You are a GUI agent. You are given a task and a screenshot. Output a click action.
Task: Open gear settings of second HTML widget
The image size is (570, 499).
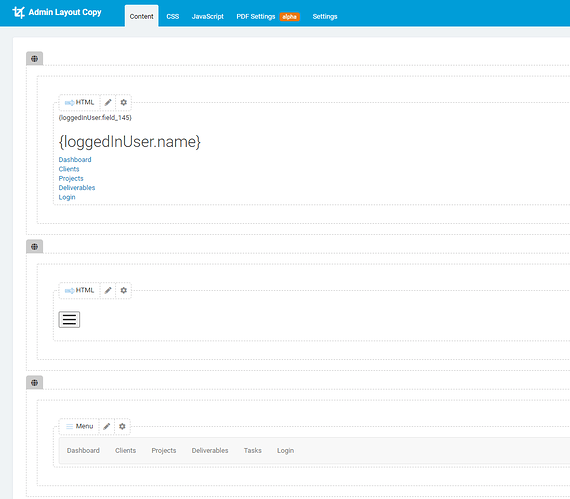click(124, 290)
